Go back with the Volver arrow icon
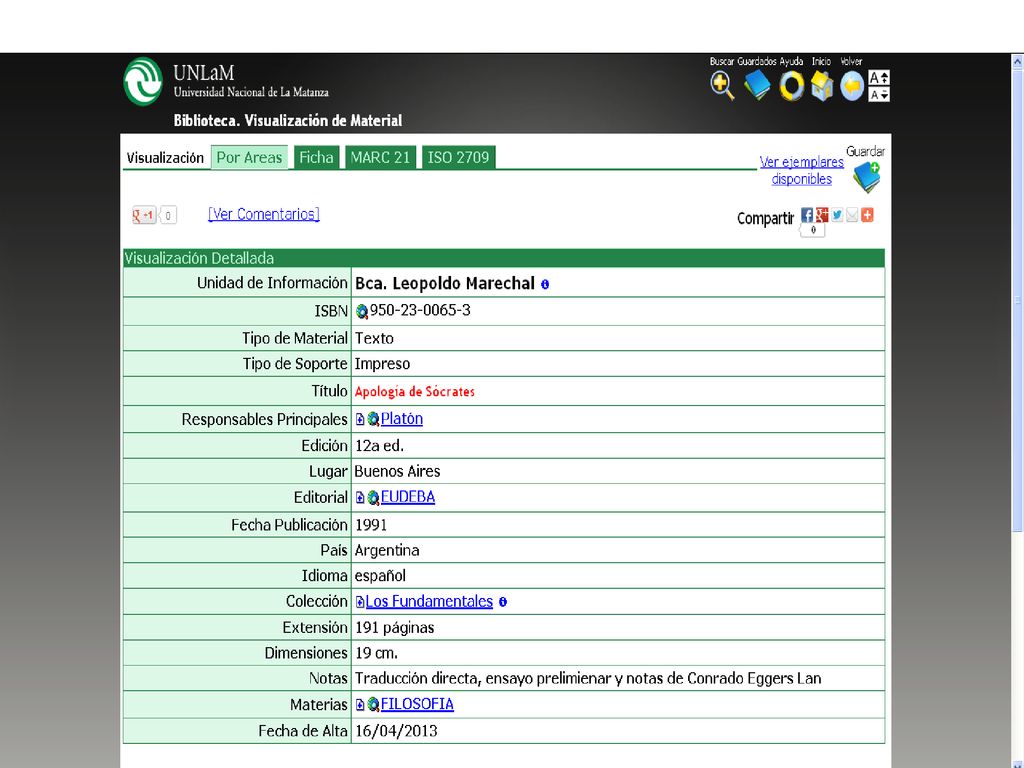This screenshot has height=768, width=1024. pos(852,86)
